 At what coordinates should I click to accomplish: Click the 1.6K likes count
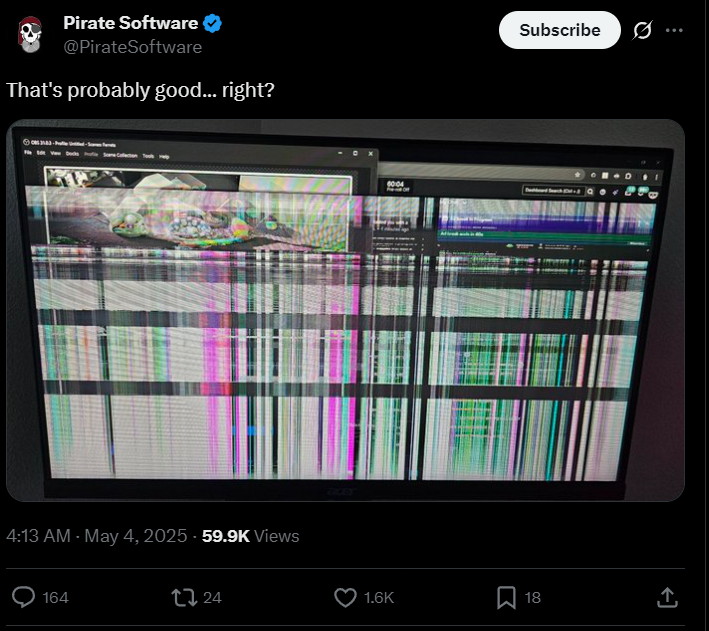(379, 598)
